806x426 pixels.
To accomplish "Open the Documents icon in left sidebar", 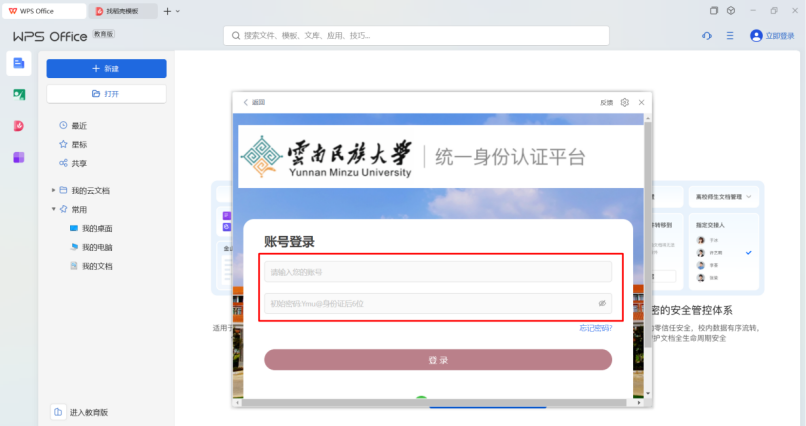I will 19,63.
